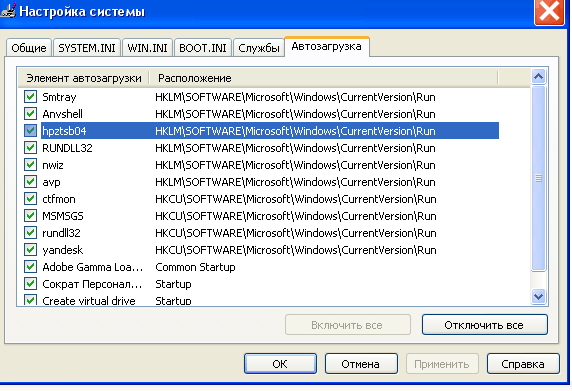Disable the nwiz startup item

click(31, 164)
